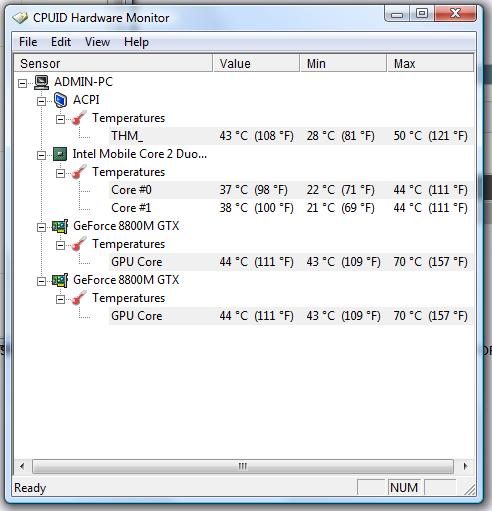
Task: Collapse Temperatures under ACPI
Action: click(x=60, y=119)
